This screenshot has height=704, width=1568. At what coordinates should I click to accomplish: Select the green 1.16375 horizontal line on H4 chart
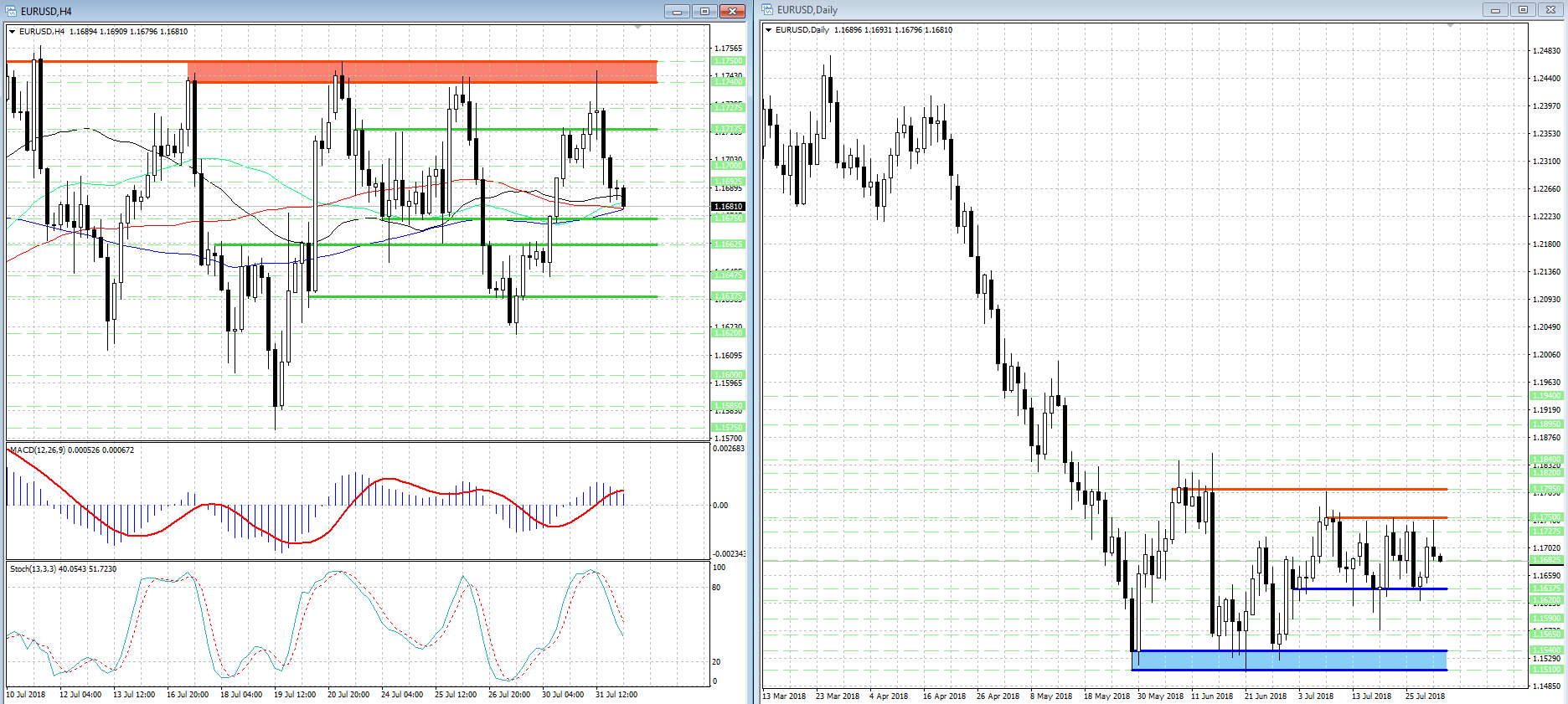pyautogui.click(x=483, y=296)
